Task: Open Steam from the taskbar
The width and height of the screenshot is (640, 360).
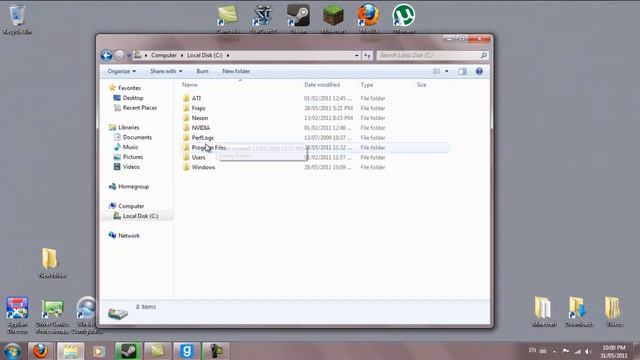Action: pyautogui.click(x=128, y=351)
